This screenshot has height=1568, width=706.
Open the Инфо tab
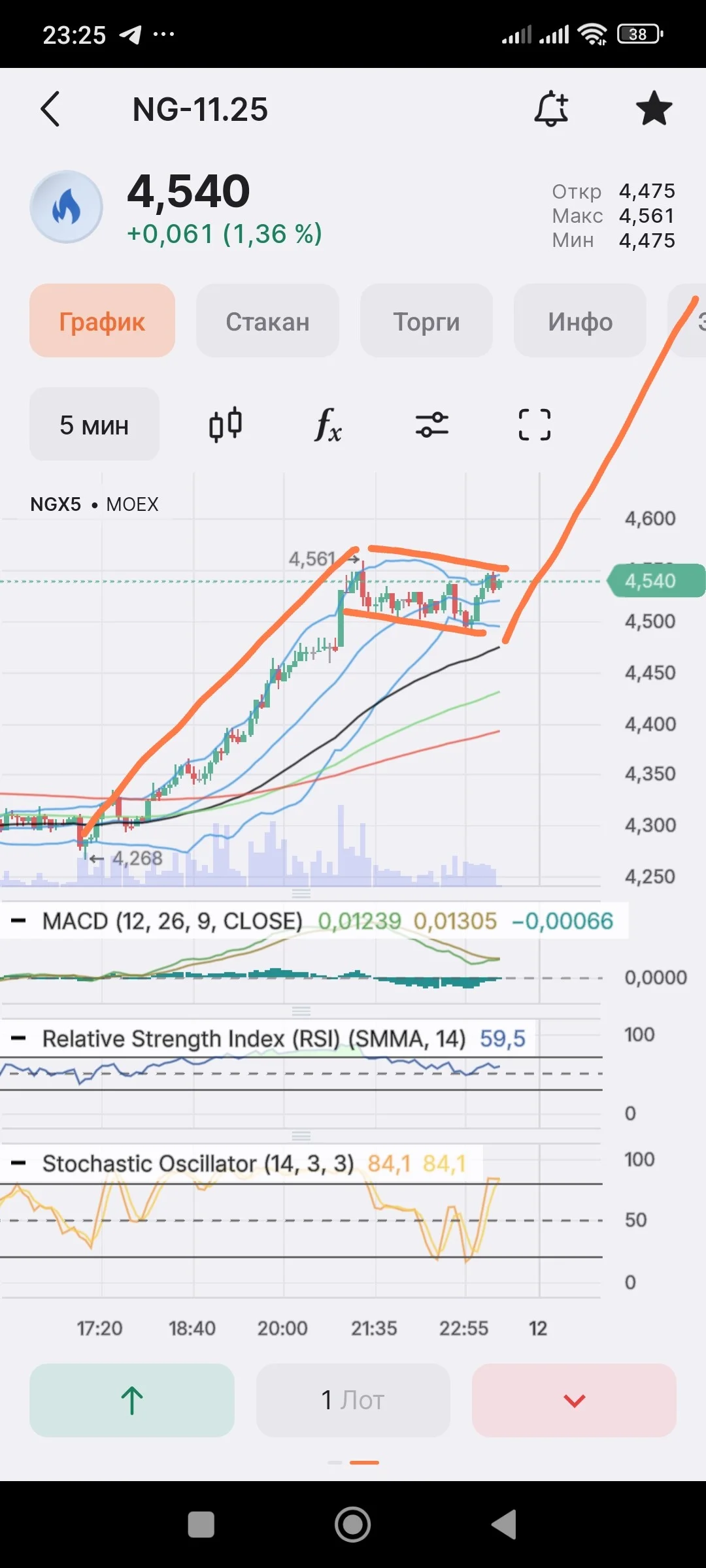coord(580,321)
